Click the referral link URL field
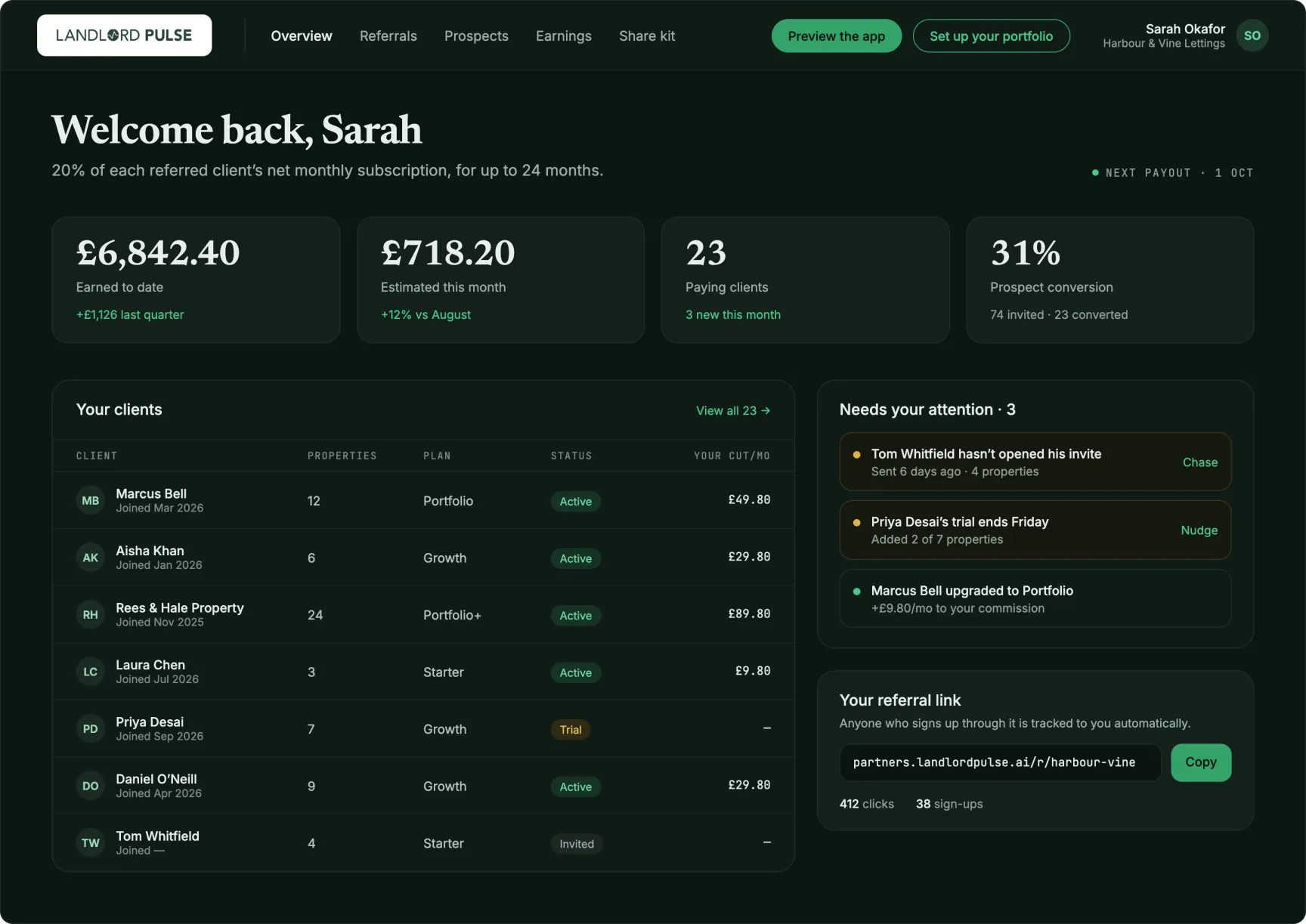 [x=1000, y=762]
